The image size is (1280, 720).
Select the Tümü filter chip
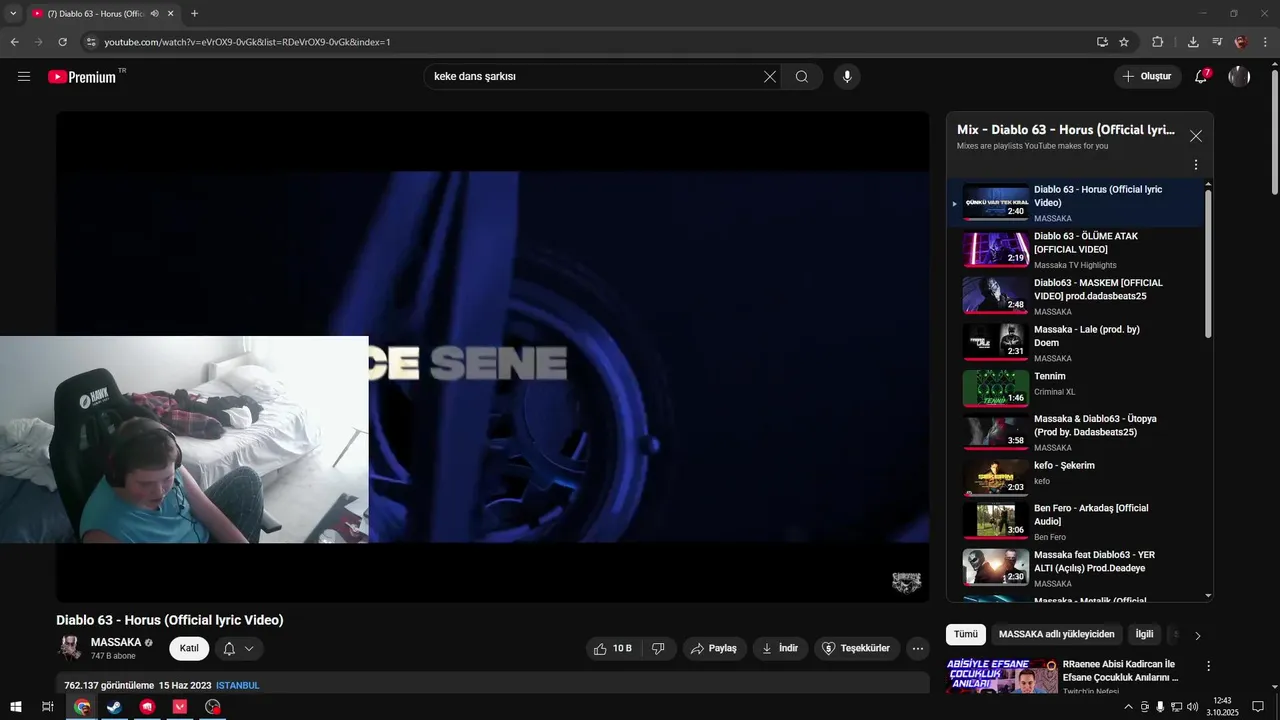966,634
